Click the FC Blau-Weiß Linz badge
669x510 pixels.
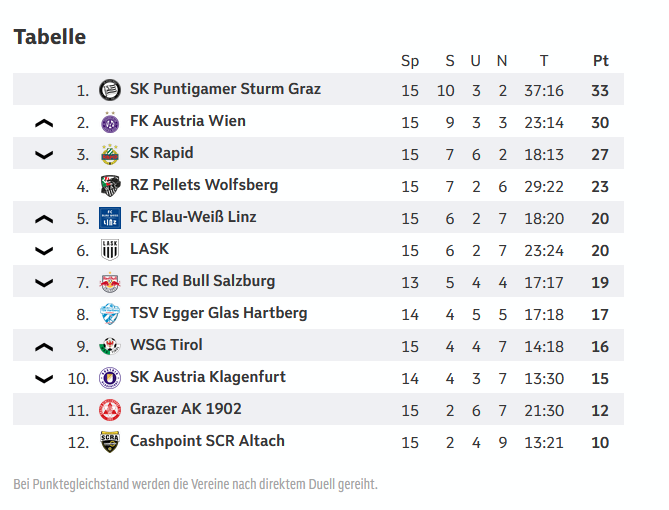coord(110,218)
